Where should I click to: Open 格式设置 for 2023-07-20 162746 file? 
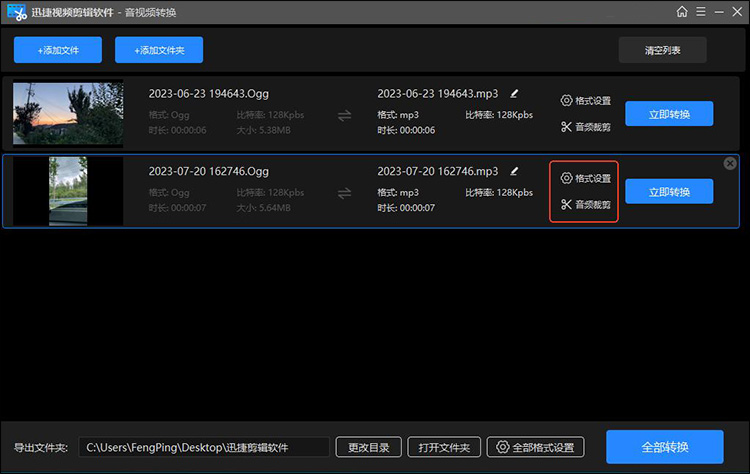tap(585, 178)
